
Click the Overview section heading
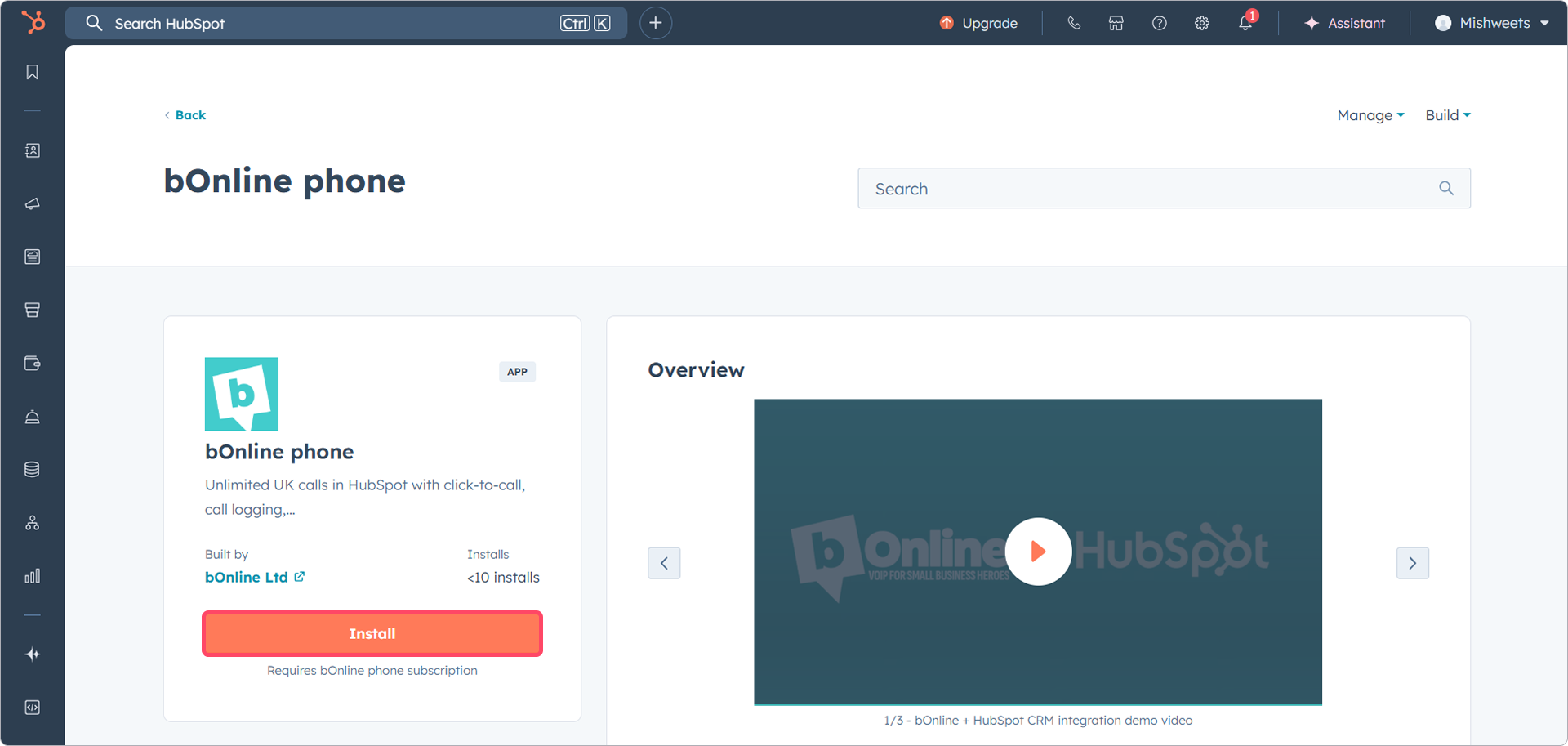696,370
